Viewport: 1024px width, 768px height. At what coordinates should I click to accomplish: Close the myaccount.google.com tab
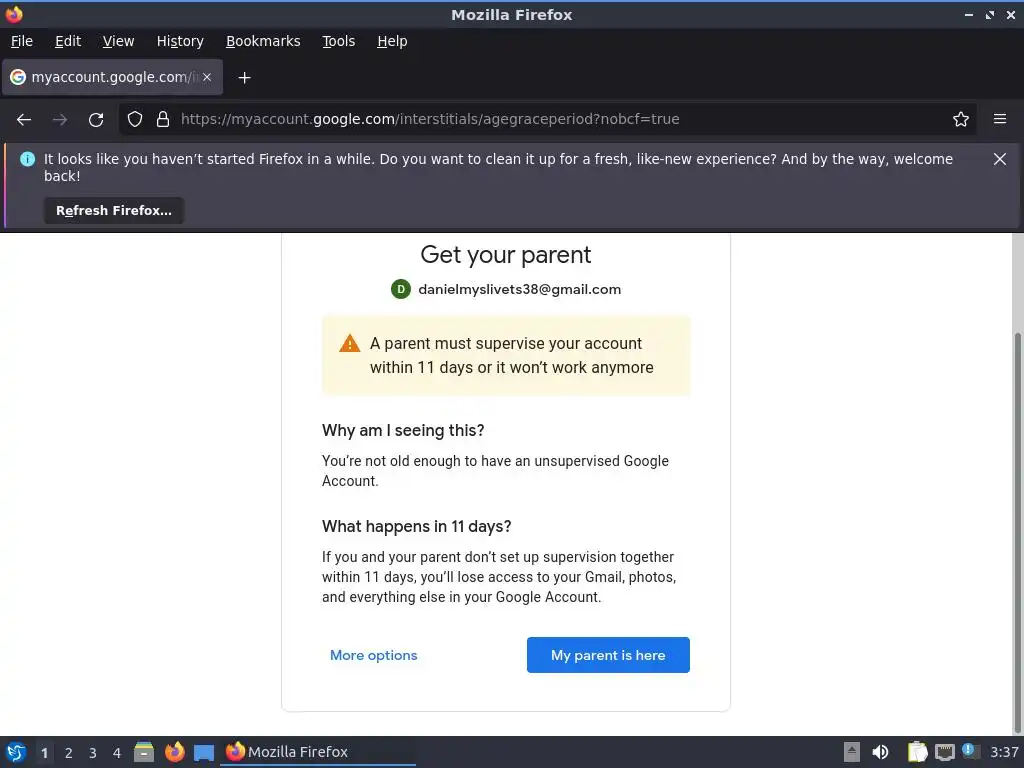[207, 77]
